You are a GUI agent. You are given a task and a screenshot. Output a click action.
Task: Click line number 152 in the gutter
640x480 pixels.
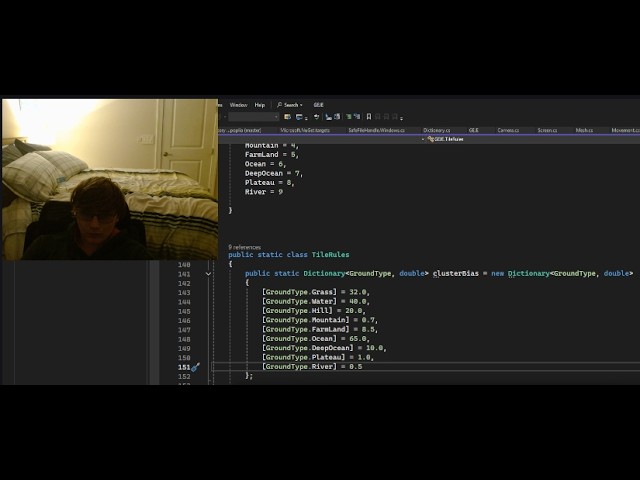[x=184, y=376]
